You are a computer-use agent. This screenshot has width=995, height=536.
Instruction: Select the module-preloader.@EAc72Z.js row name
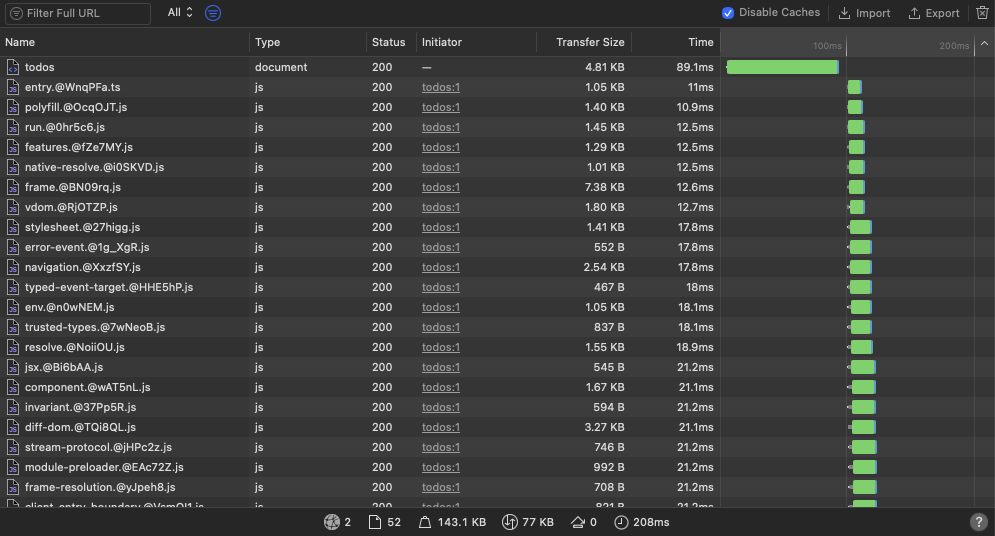coord(104,467)
